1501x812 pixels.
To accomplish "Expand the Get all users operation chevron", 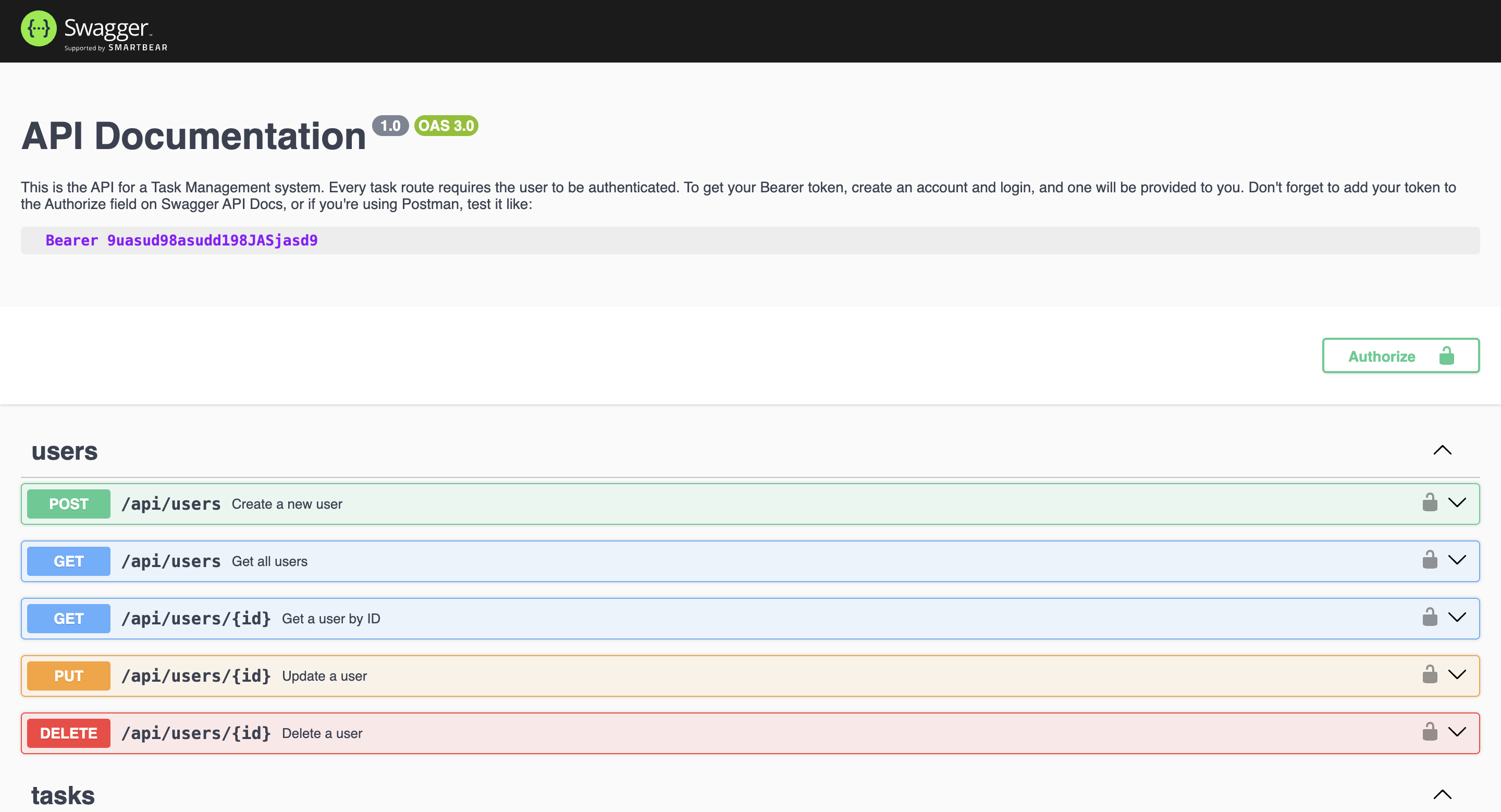I will coord(1457,560).
